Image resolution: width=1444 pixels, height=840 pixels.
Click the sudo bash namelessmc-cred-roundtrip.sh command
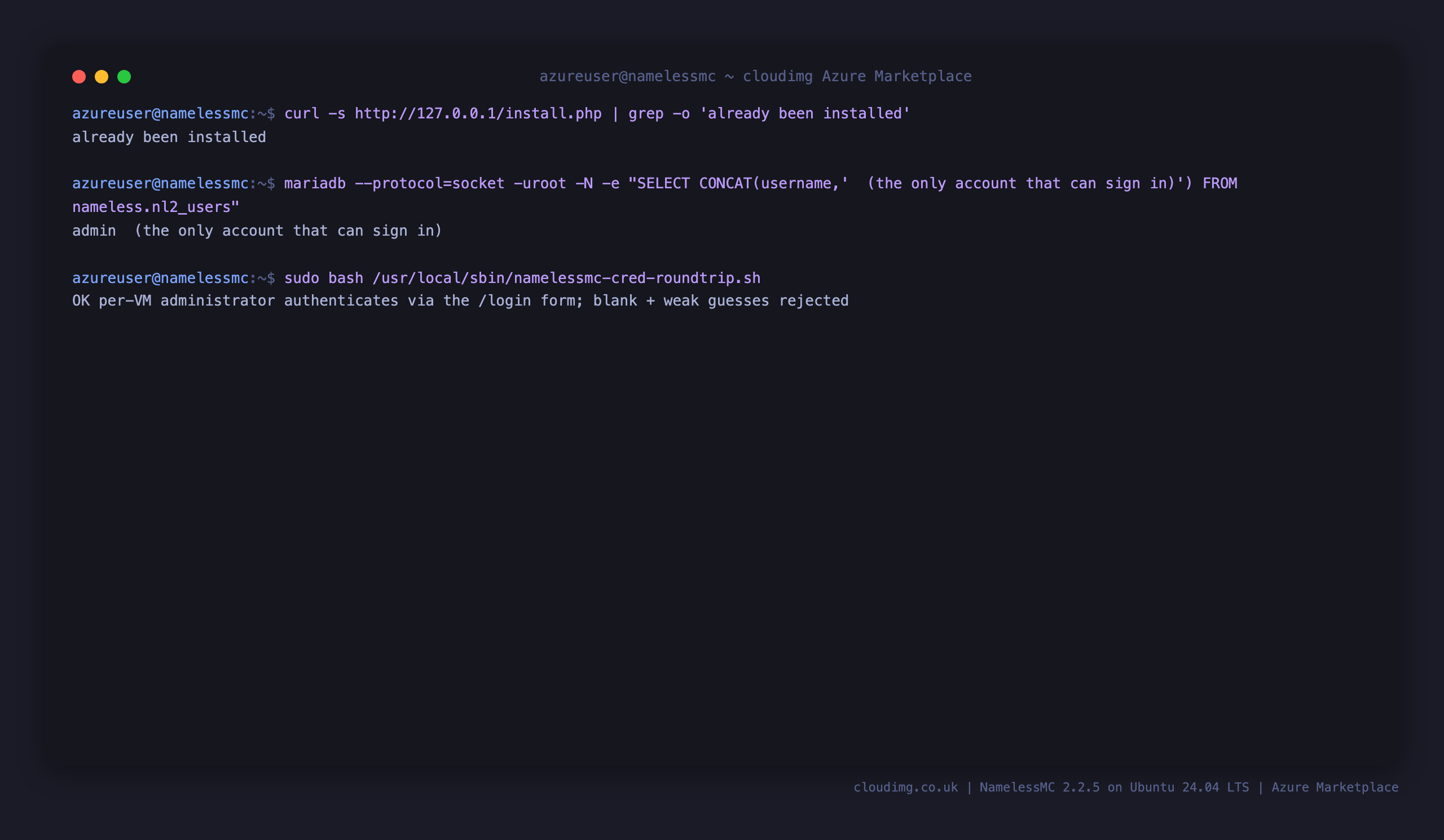coord(522,278)
